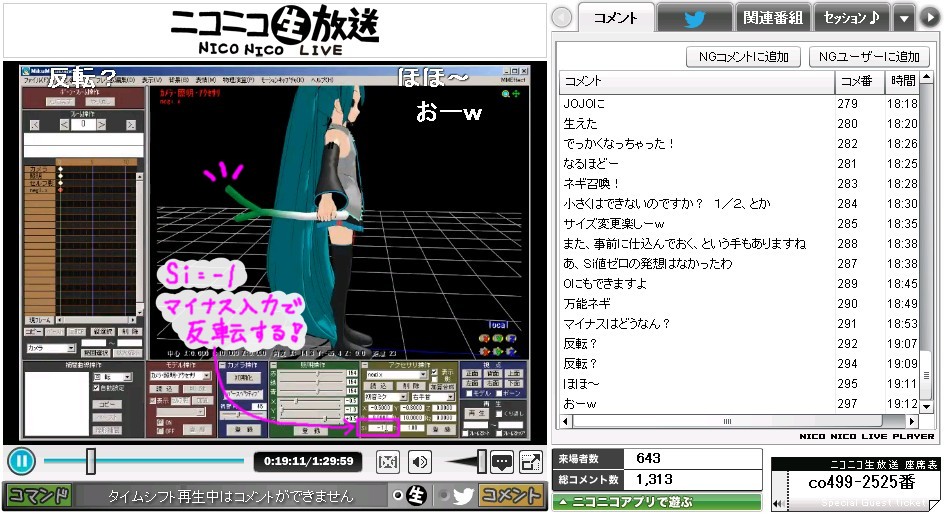944x514 pixels.
Task: Go to the next frame in MMD
Action: (x=102, y=125)
